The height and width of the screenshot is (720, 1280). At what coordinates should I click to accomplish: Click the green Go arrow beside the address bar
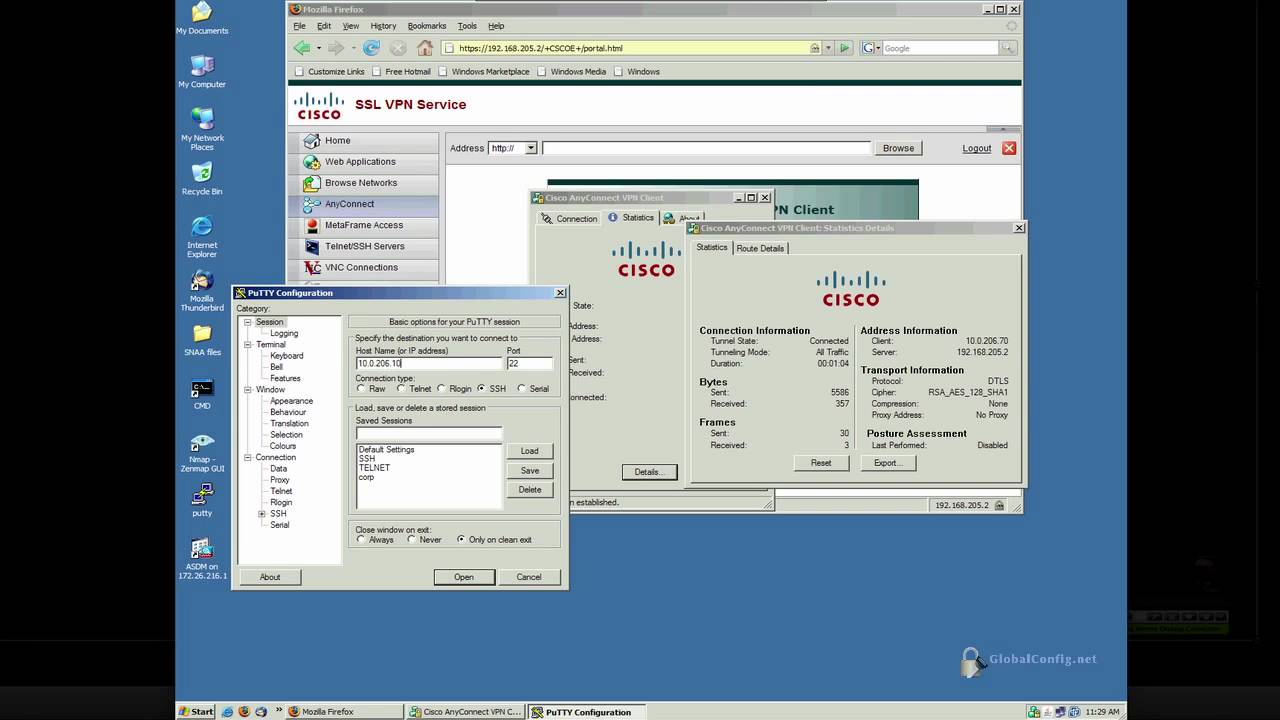click(845, 48)
